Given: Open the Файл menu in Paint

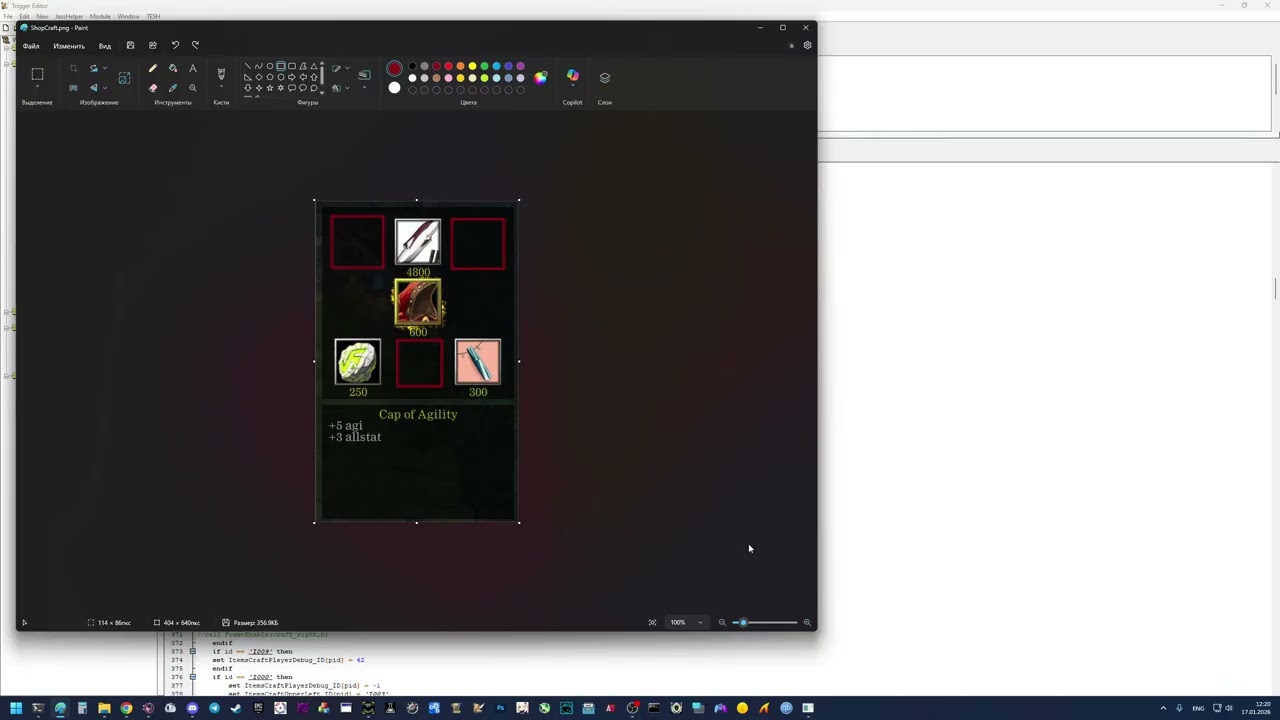Looking at the screenshot, I should (x=31, y=45).
